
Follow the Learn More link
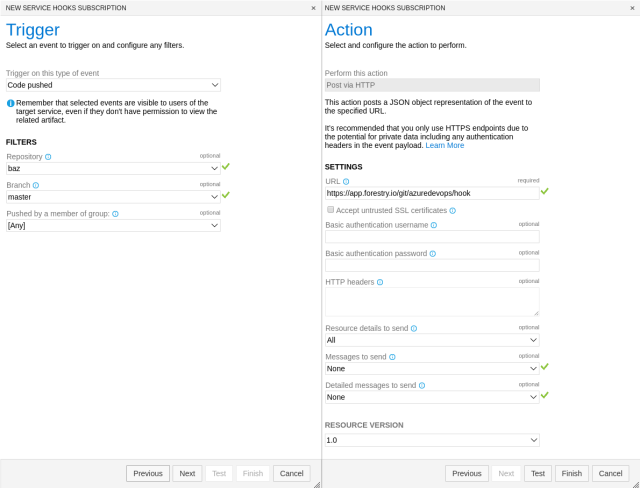(x=444, y=145)
